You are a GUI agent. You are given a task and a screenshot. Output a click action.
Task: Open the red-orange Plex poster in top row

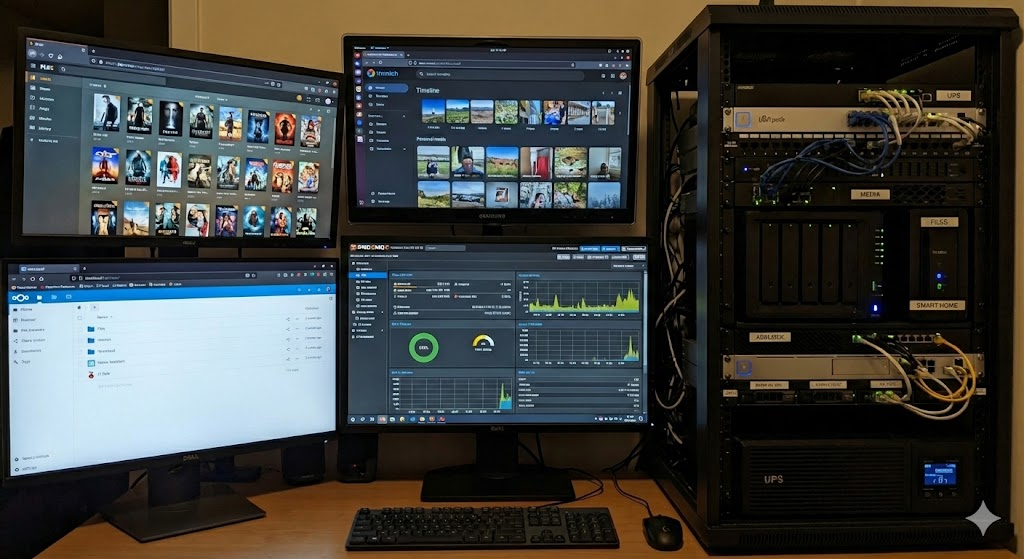pos(285,129)
